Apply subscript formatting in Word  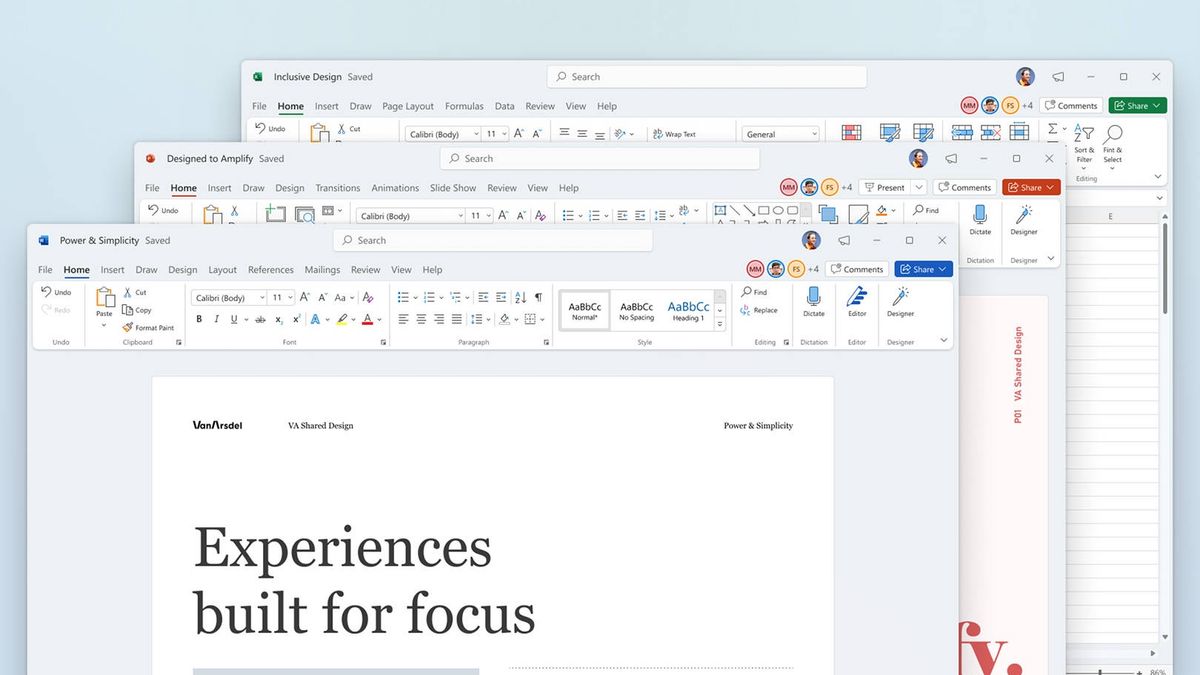(x=279, y=319)
